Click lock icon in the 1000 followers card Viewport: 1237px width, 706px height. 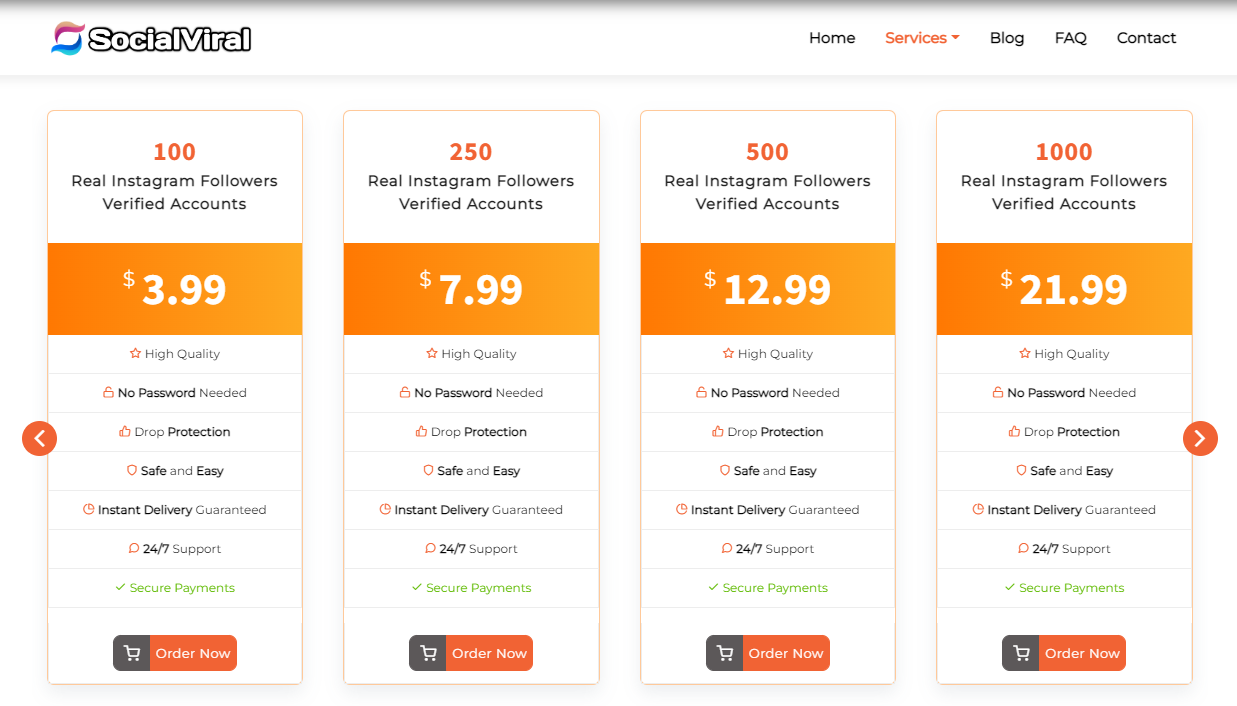pyautogui.click(x=998, y=392)
